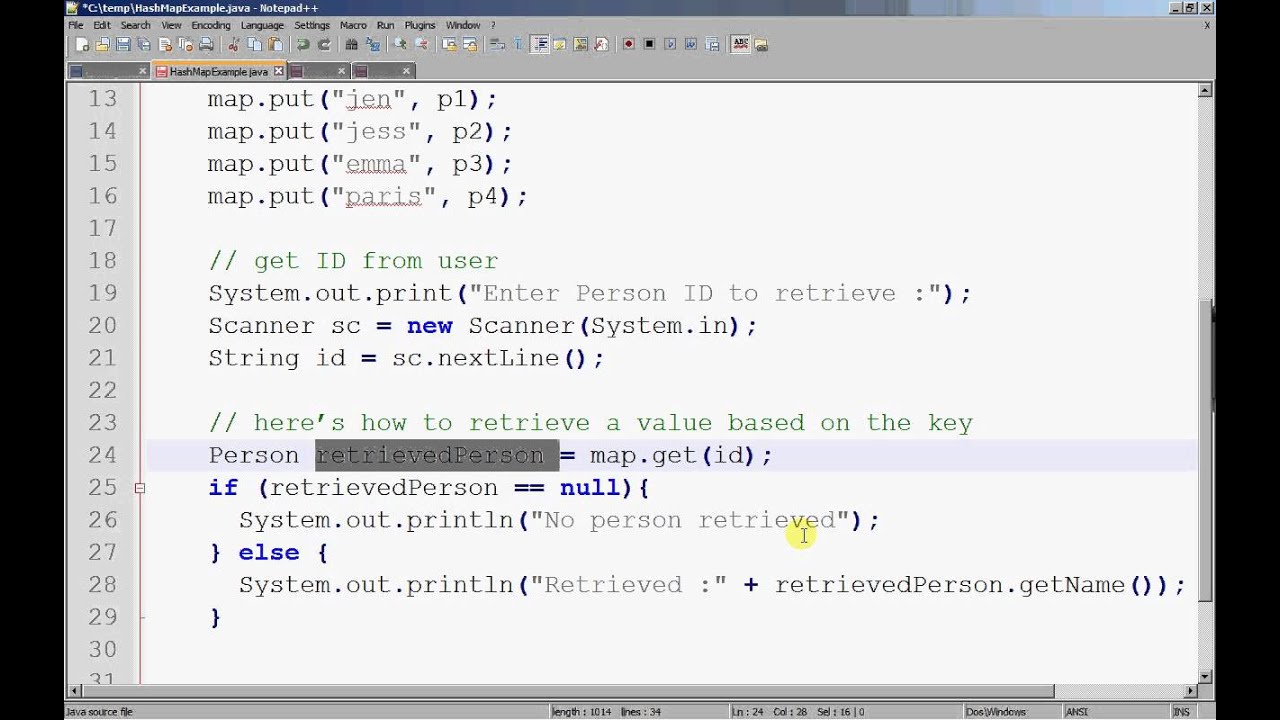Toggle Show All Characters icon
Screen dimensions: 1280x720
(x=518, y=44)
